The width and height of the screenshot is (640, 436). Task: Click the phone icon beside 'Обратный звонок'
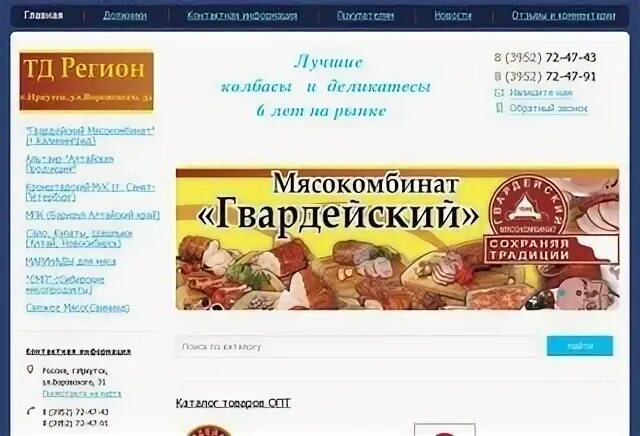(499, 108)
